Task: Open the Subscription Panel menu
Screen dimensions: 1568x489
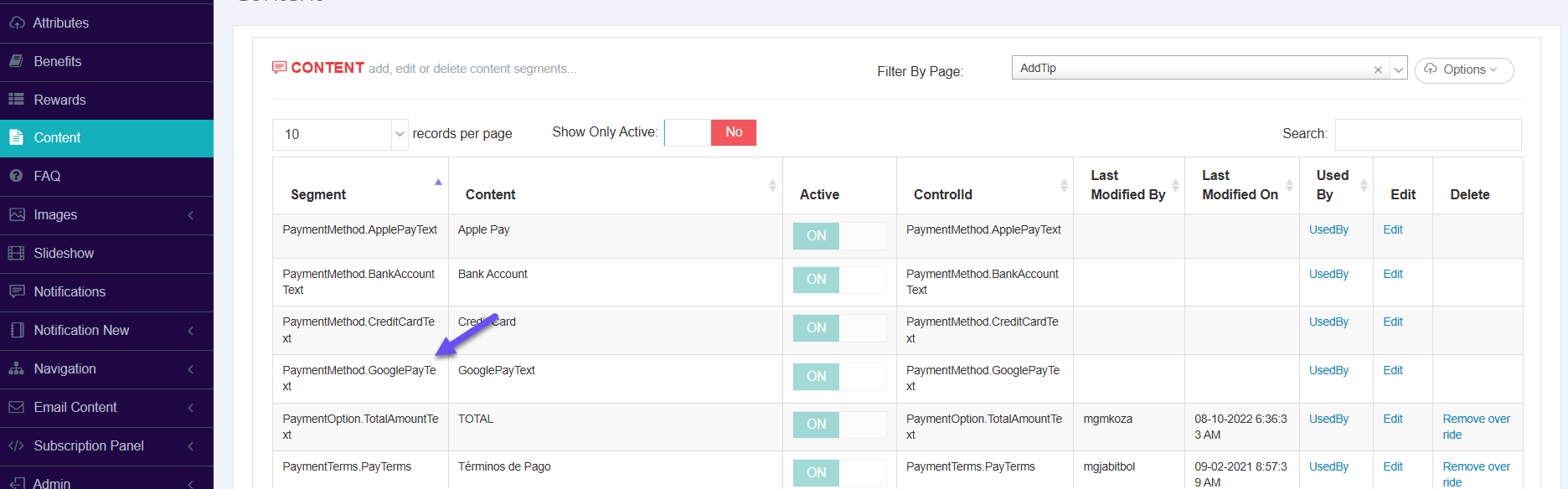Action: click(106, 445)
